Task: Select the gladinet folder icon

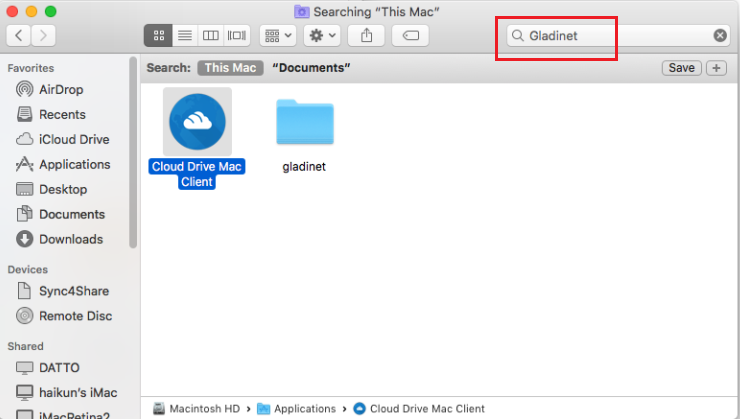Action: 305,122
